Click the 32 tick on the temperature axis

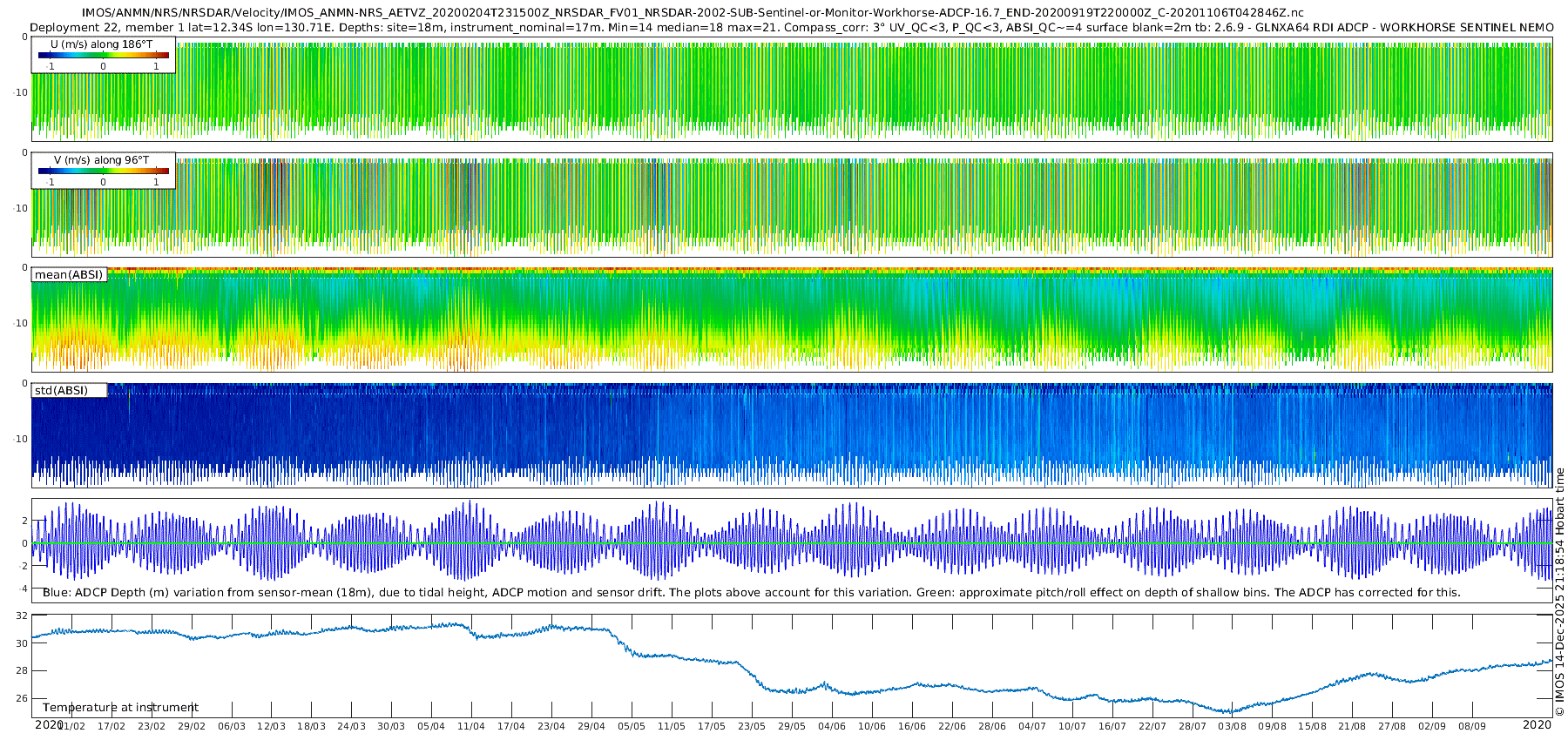coord(22,616)
